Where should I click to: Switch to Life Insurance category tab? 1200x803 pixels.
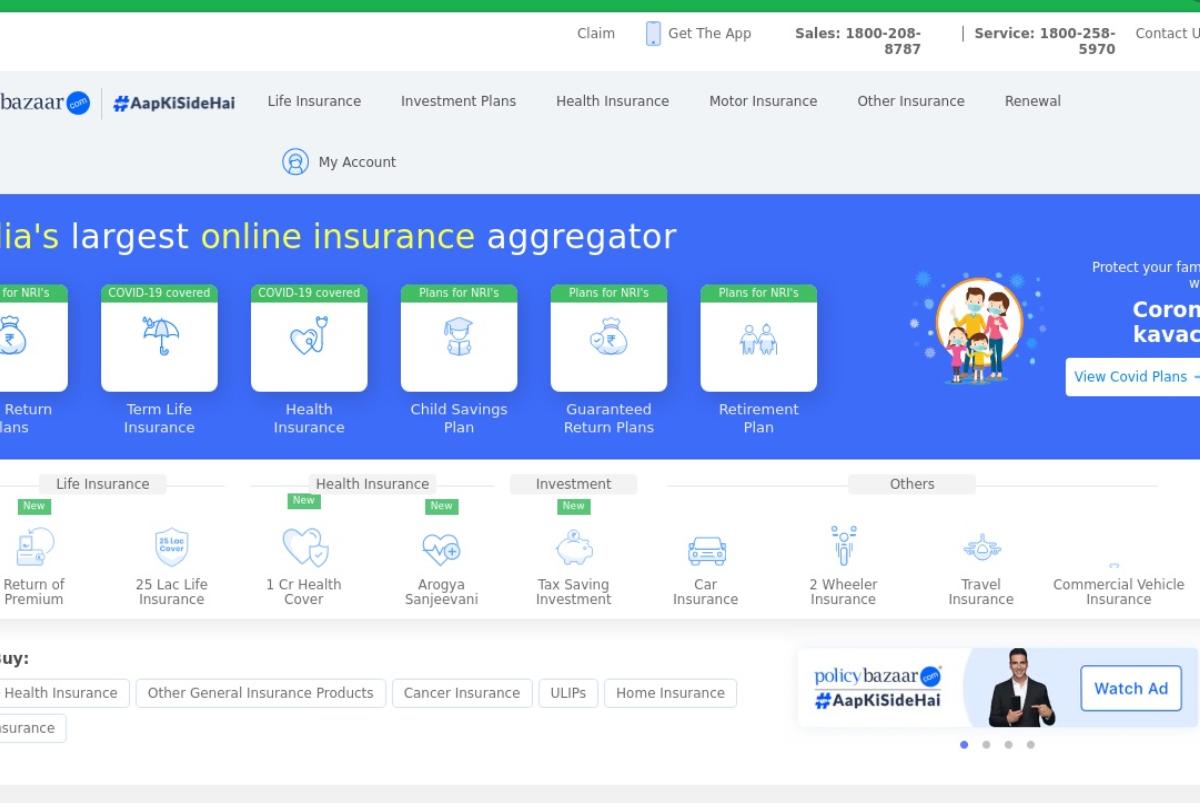[x=102, y=484]
